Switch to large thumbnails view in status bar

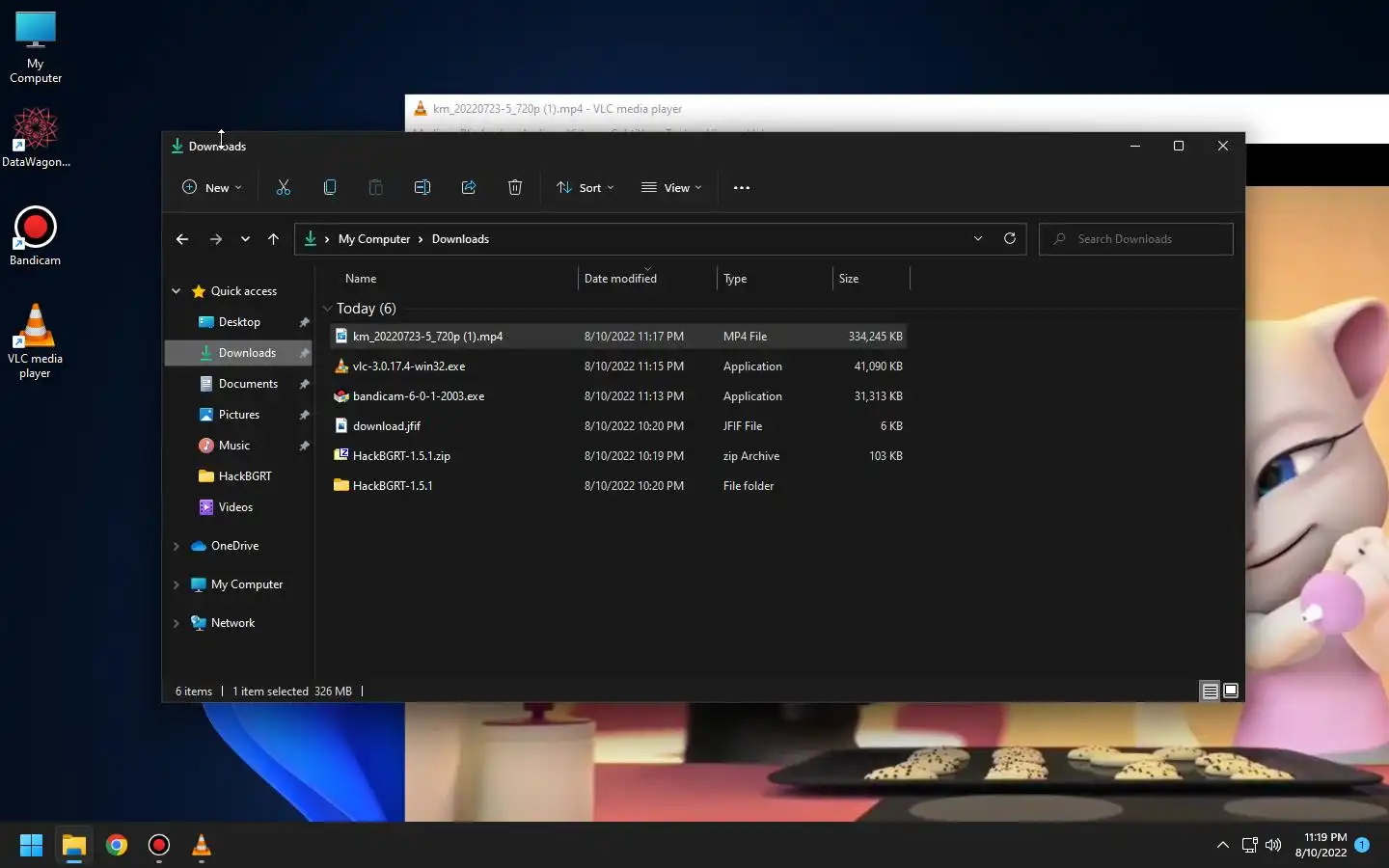point(1231,691)
